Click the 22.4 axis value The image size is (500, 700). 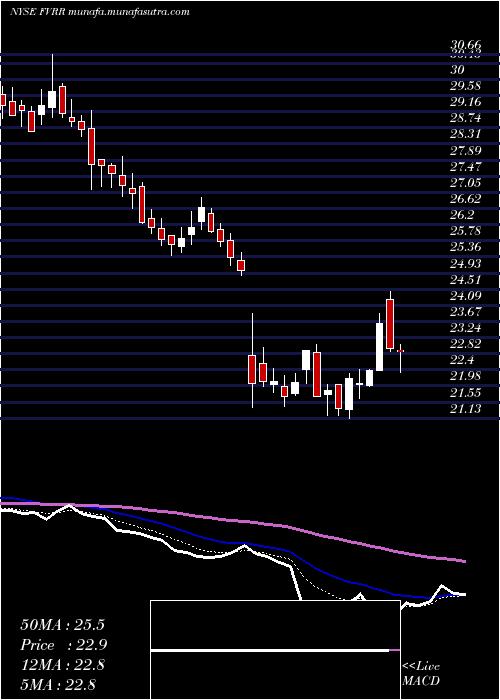(x=462, y=360)
